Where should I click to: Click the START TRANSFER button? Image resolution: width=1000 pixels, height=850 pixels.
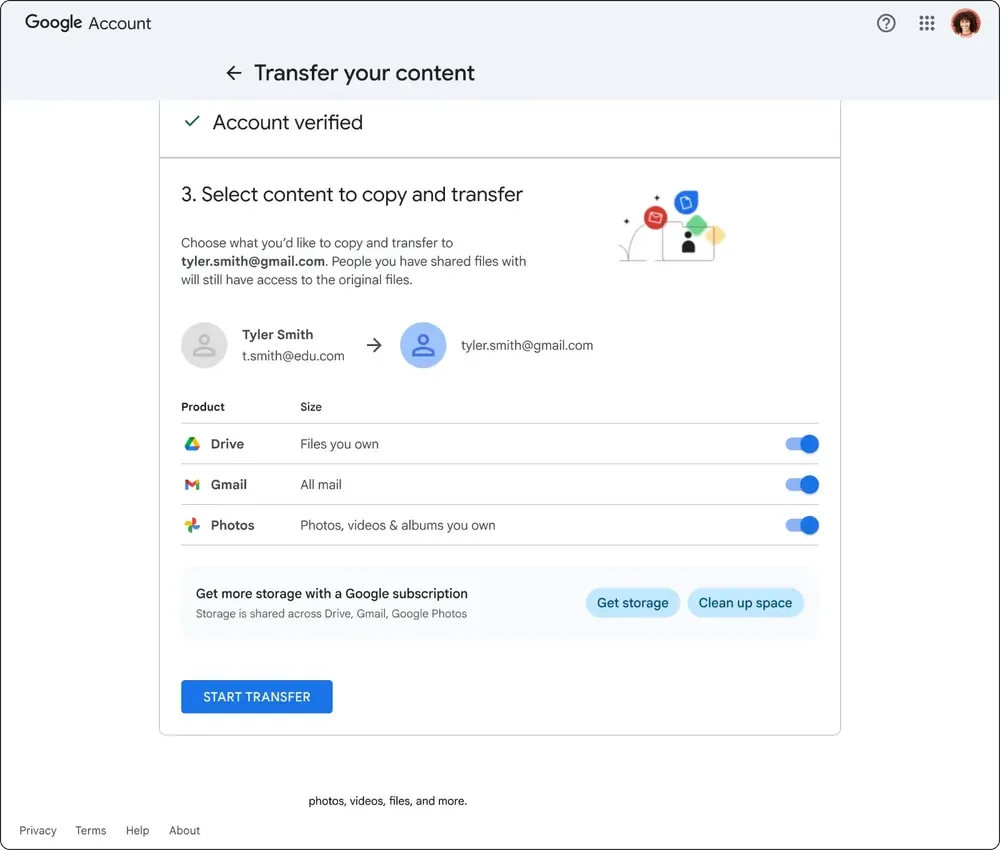coord(256,696)
